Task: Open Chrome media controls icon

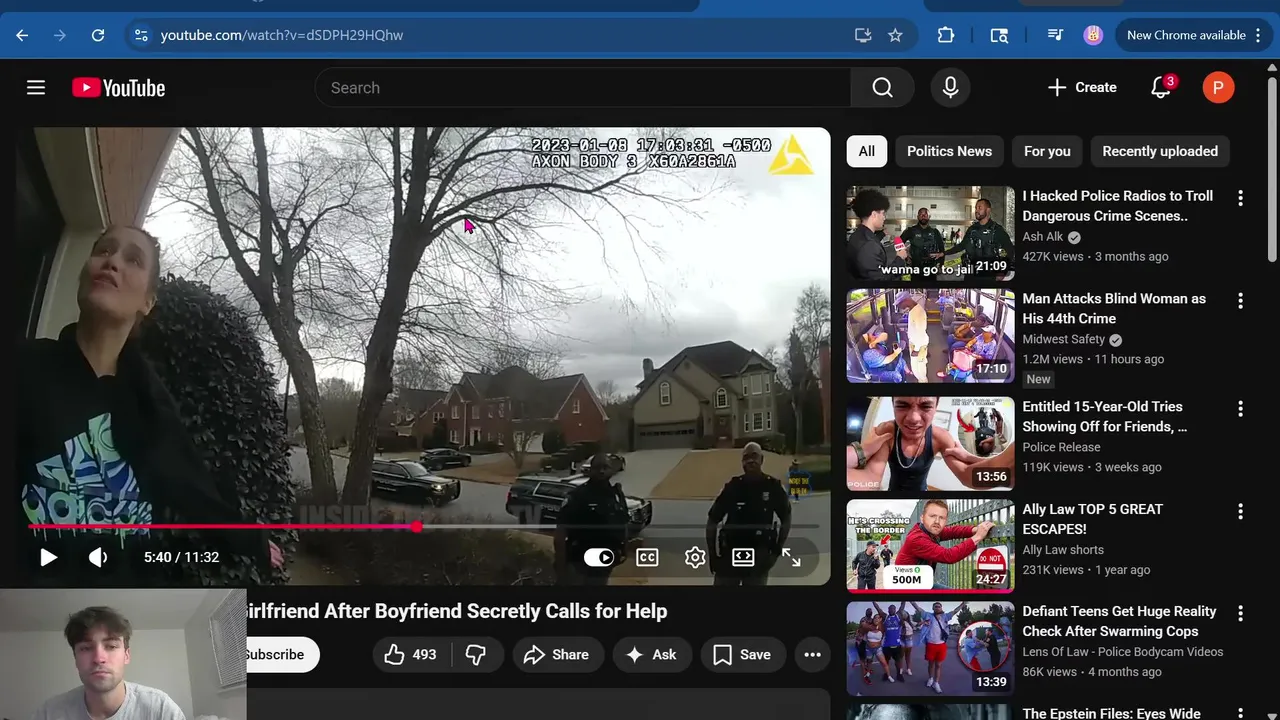Action: (1055, 35)
